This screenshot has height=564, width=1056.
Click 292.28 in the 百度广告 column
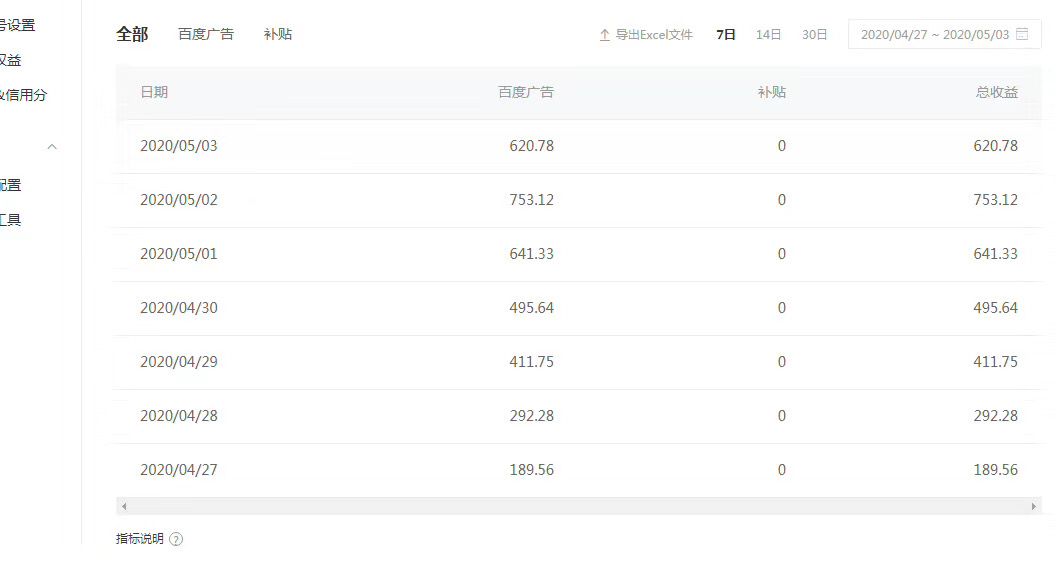[531, 416]
